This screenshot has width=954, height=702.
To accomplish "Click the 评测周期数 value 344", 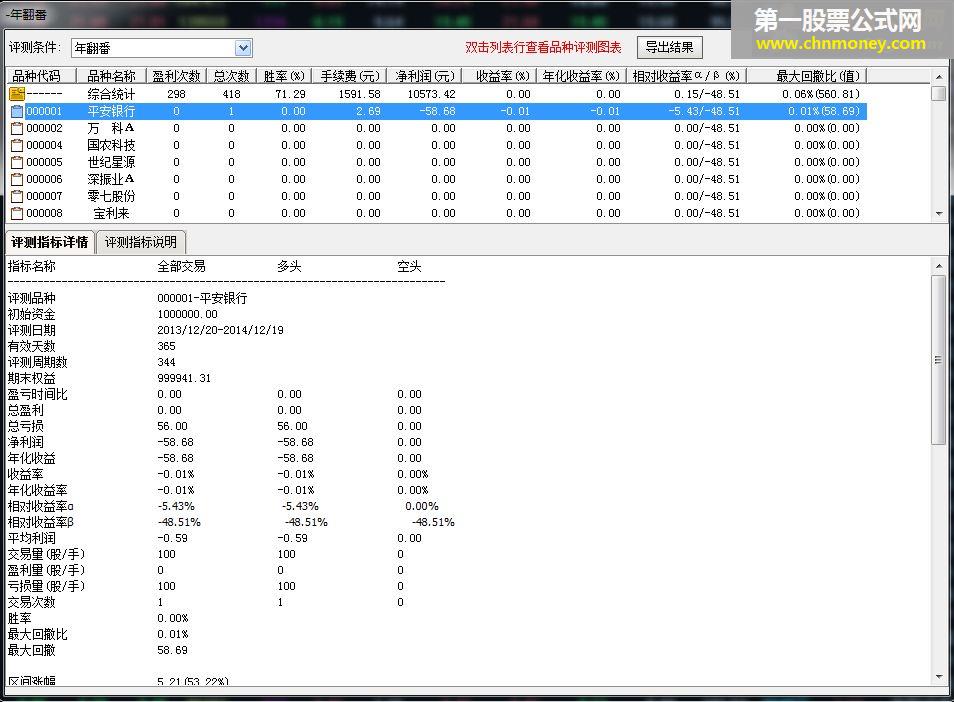I will click(166, 363).
